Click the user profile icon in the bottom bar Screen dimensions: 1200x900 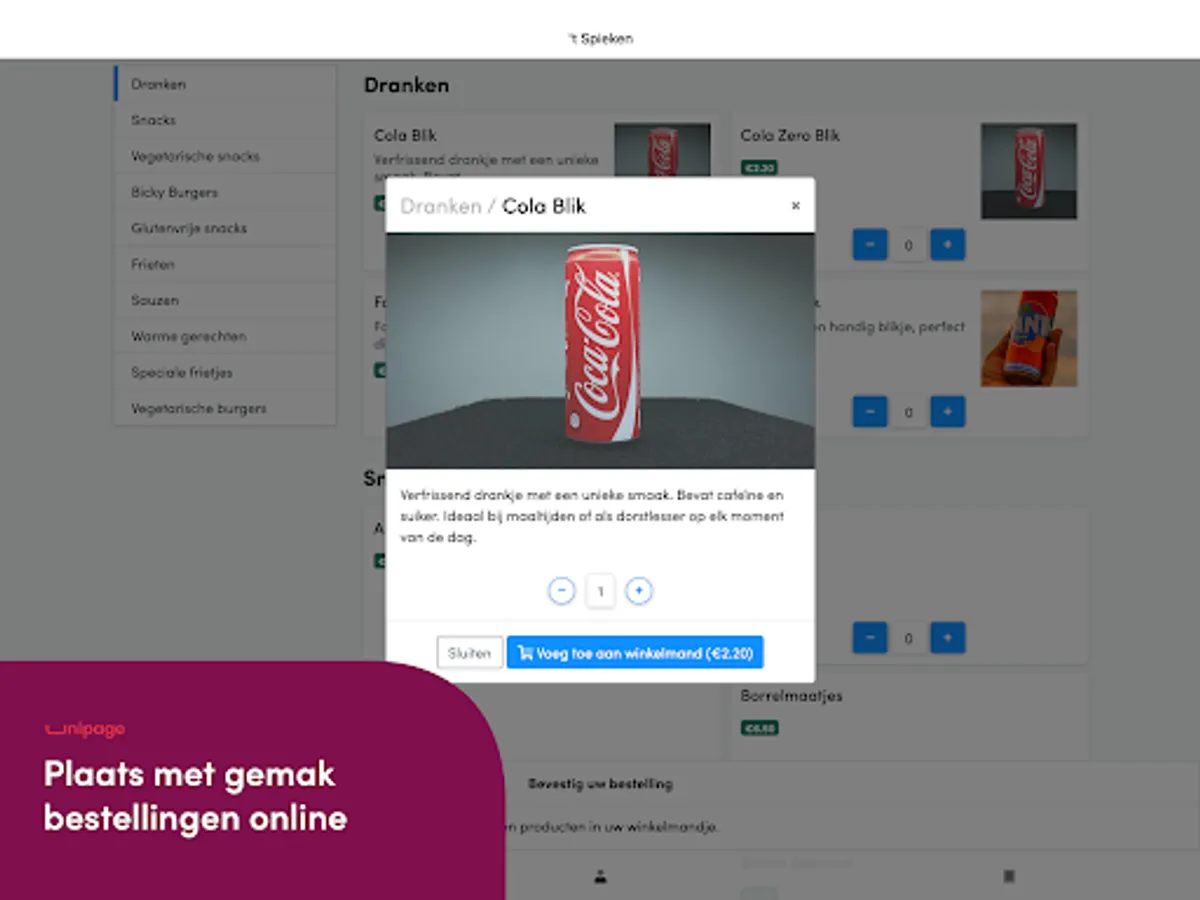coord(600,877)
